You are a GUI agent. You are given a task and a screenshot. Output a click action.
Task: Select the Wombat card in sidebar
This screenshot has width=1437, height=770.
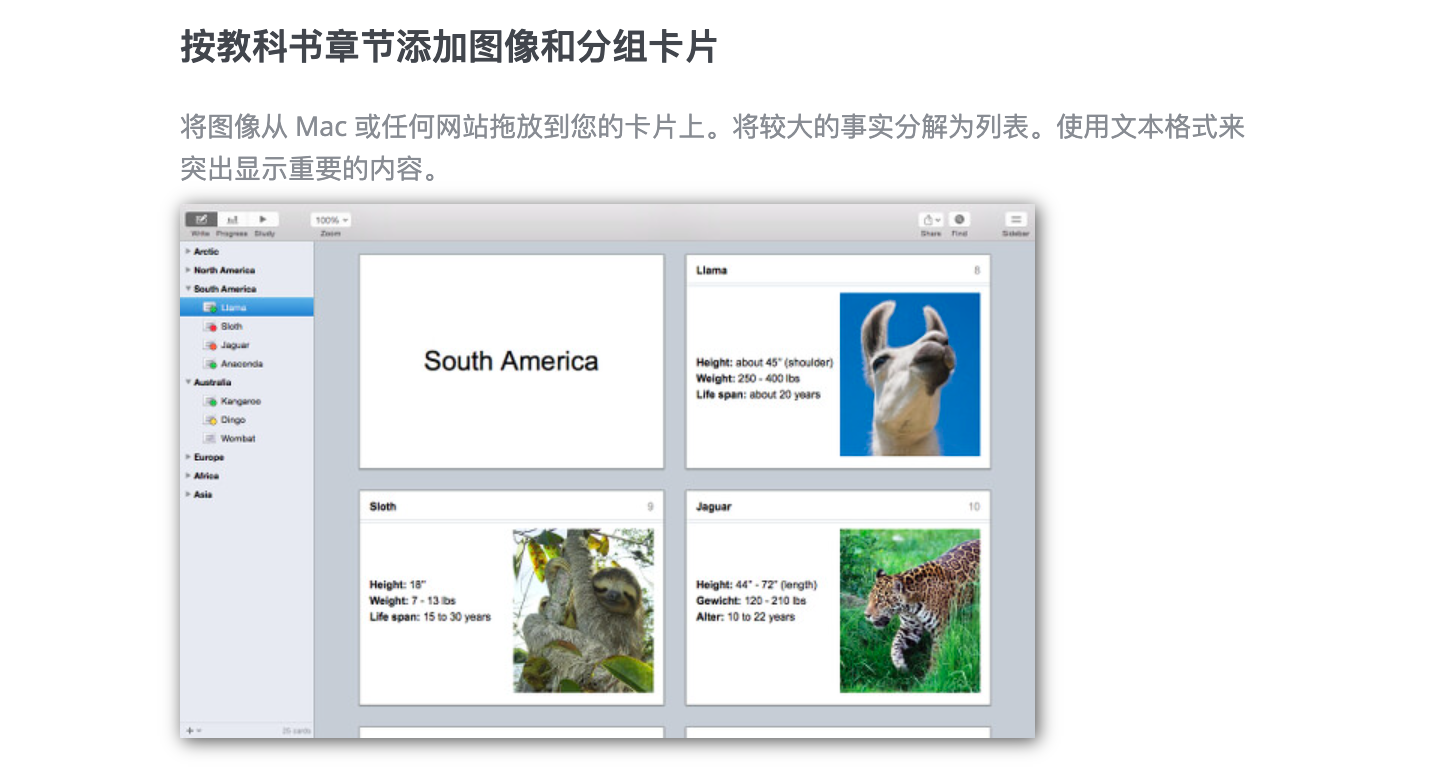247,438
